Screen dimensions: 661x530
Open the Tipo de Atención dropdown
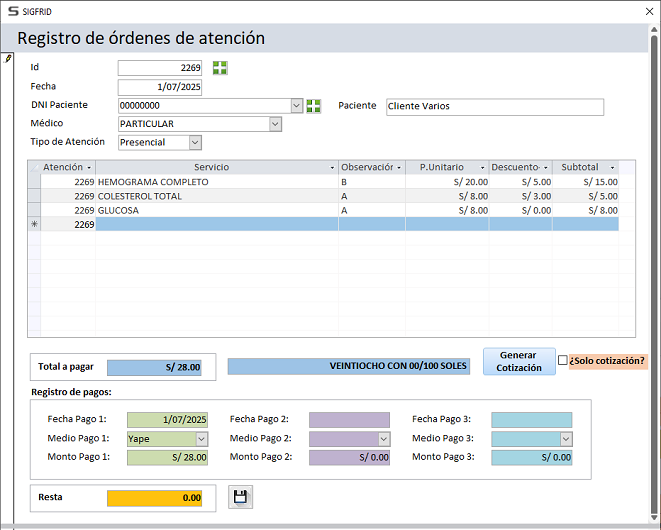(195, 143)
